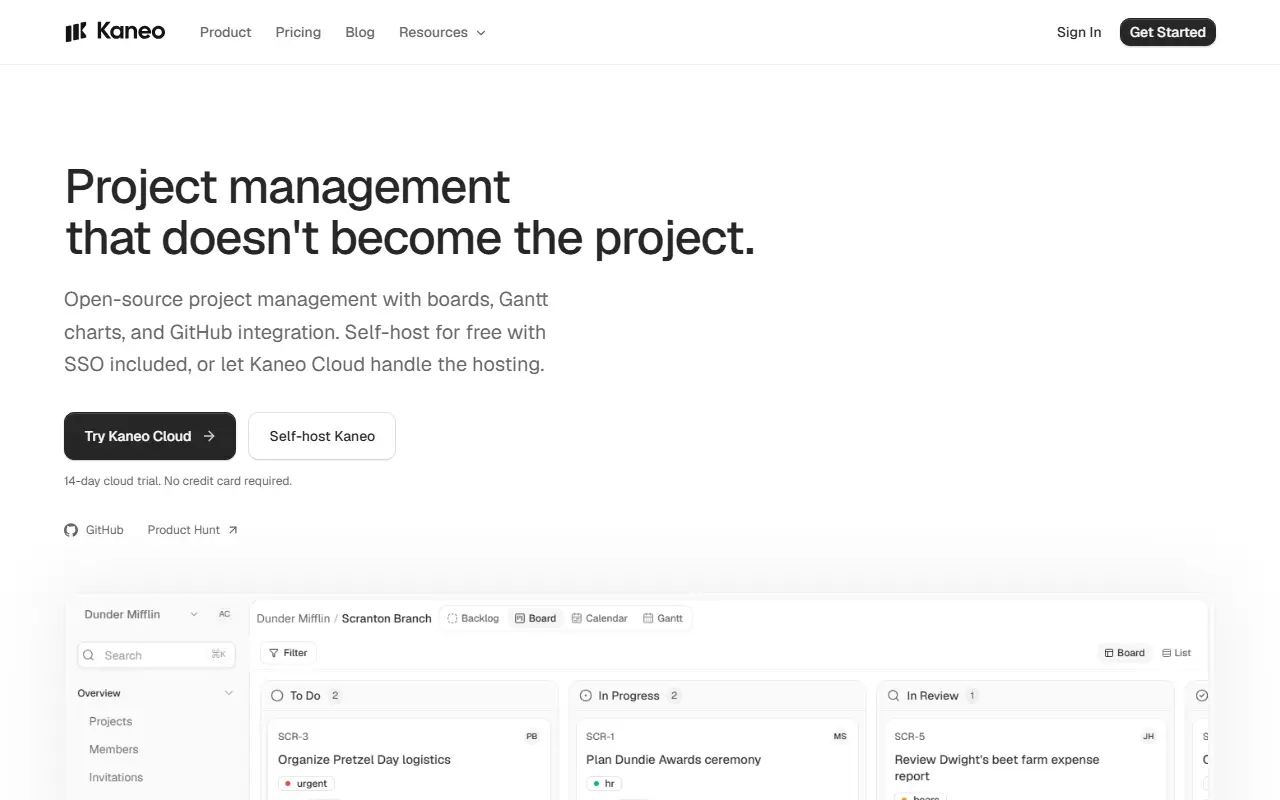Click the Search field in sidebar
The width and height of the screenshot is (1280, 800).
pyautogui.click(x=156, y=655)
